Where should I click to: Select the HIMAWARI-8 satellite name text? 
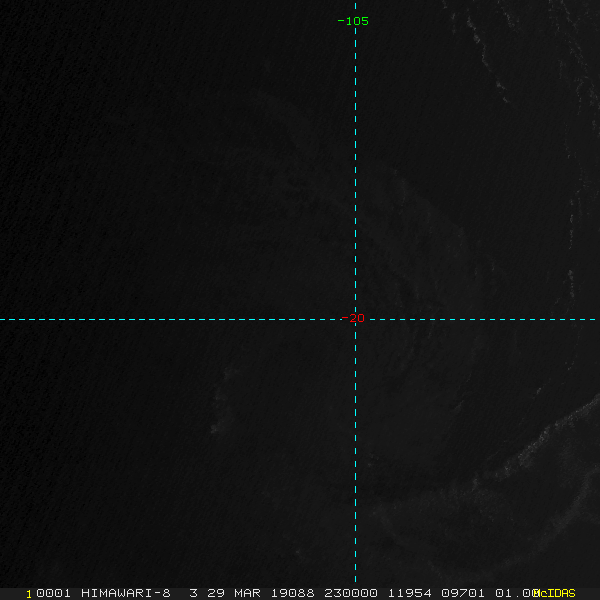pos(126,593)
